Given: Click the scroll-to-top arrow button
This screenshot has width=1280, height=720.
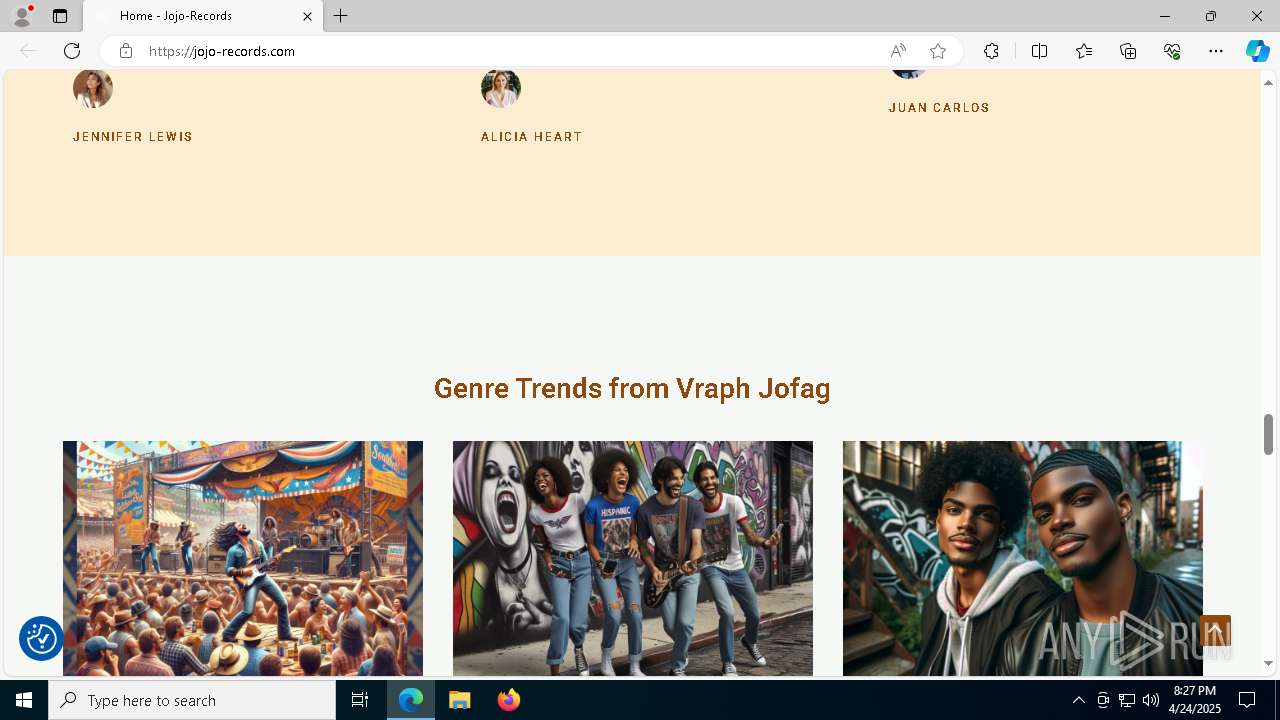Looking at the screenshot, I should 1215,632.
